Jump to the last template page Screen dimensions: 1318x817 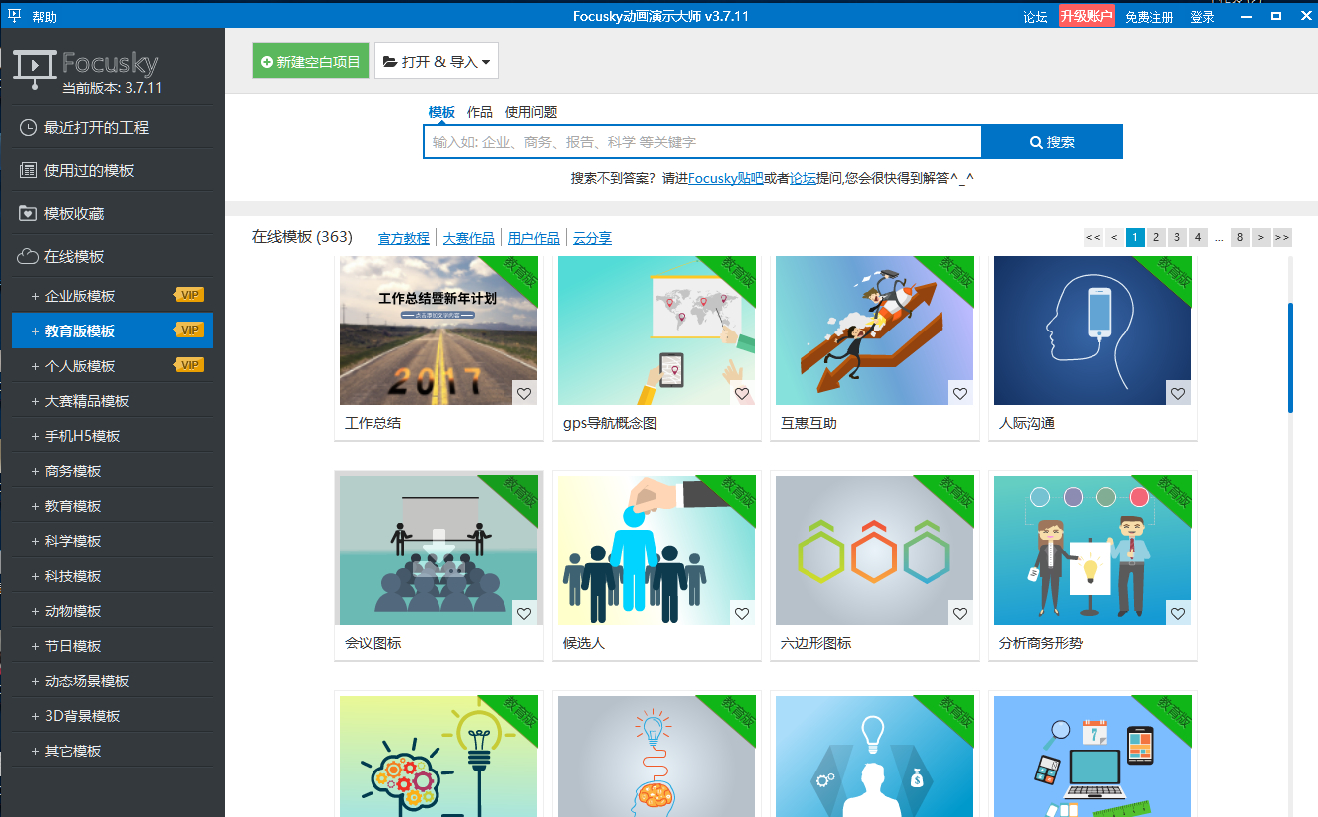click(x=1282, y=237)
